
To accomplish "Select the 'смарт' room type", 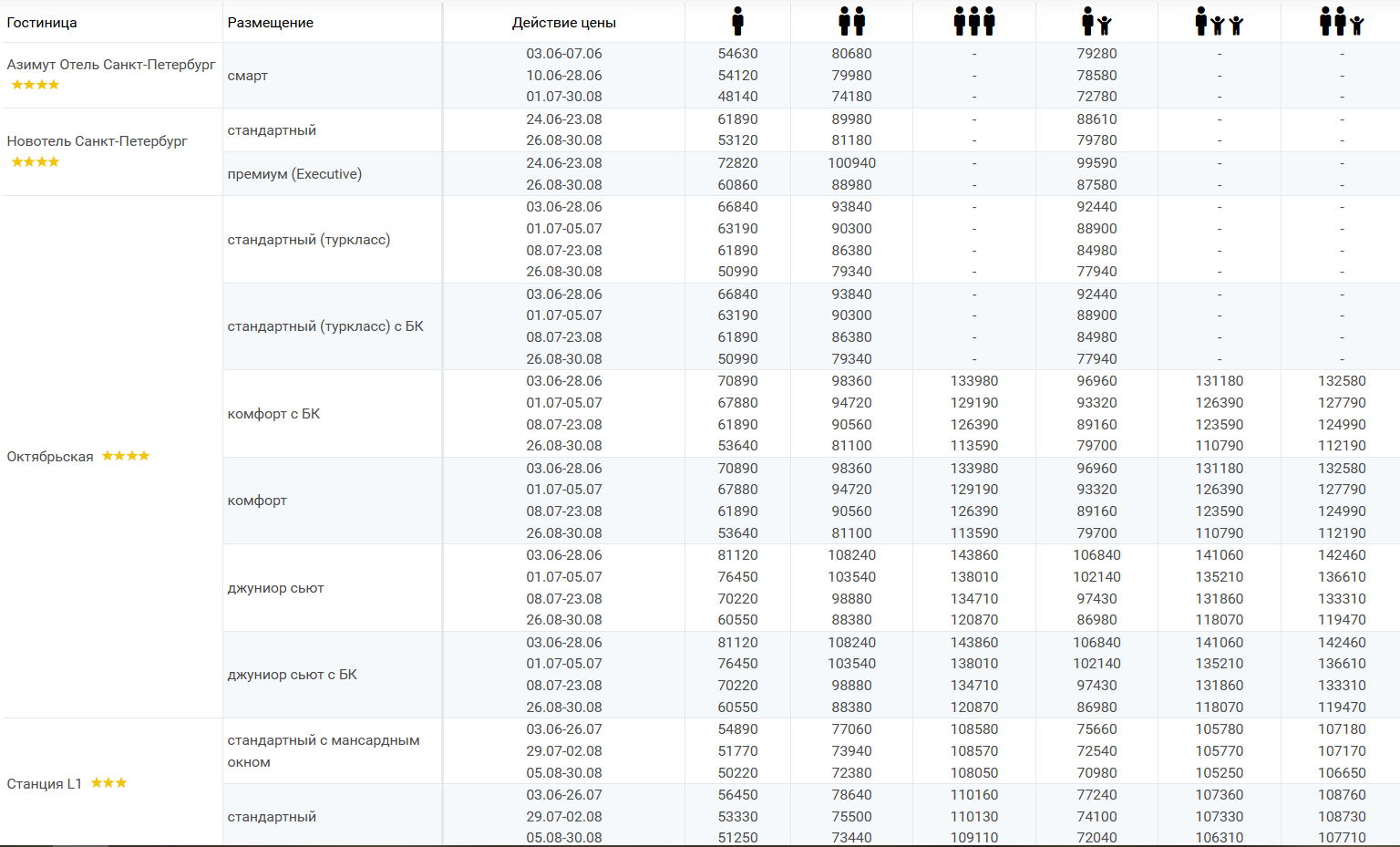I will coord(248,76).
